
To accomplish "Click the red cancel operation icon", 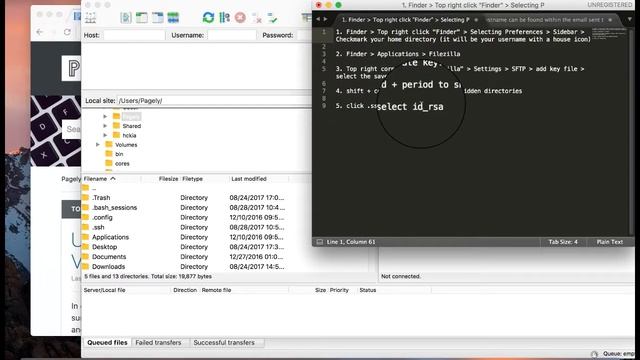I will tap(240, 18).
